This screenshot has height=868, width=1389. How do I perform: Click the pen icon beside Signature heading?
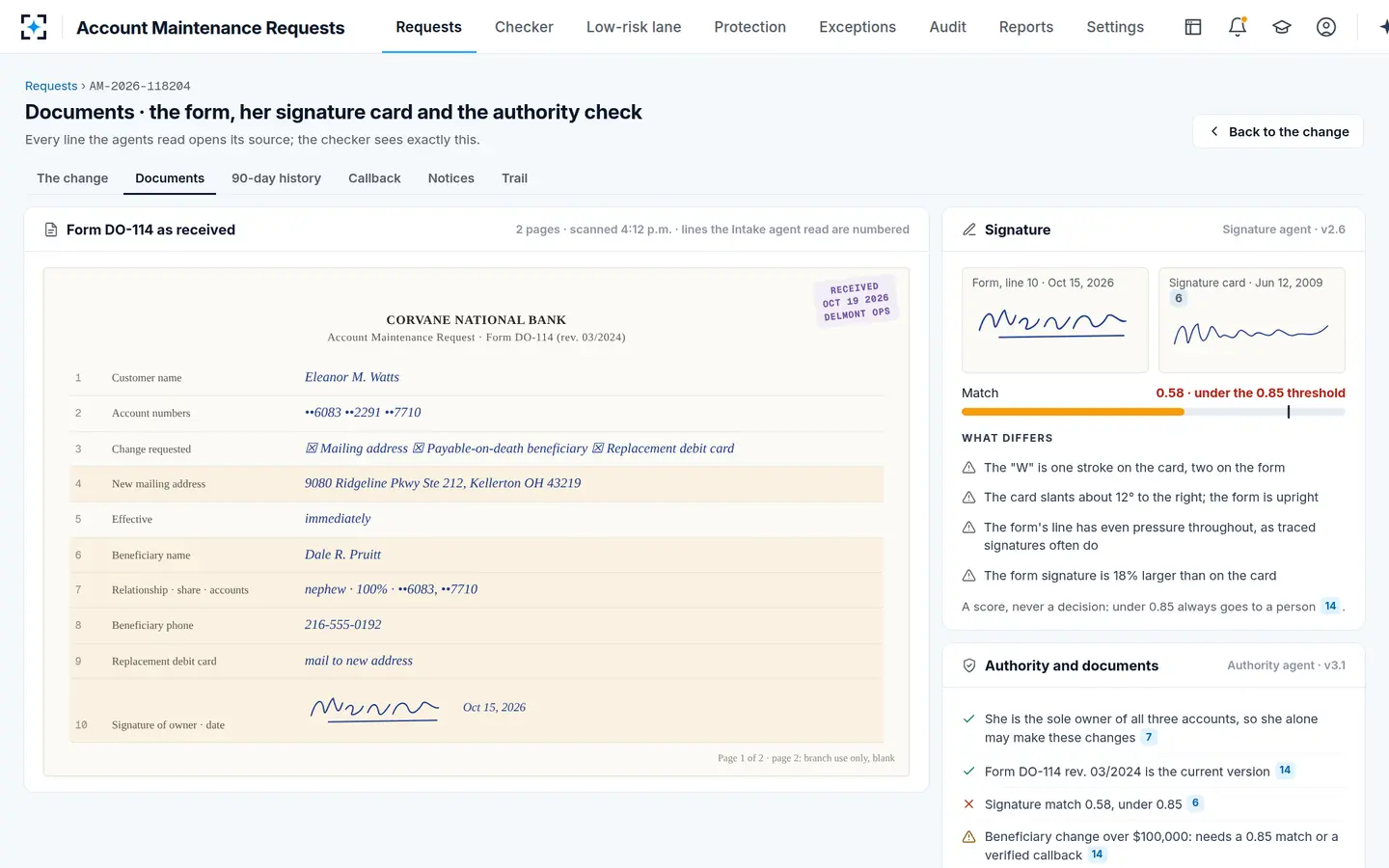click(x=969, y=230)
